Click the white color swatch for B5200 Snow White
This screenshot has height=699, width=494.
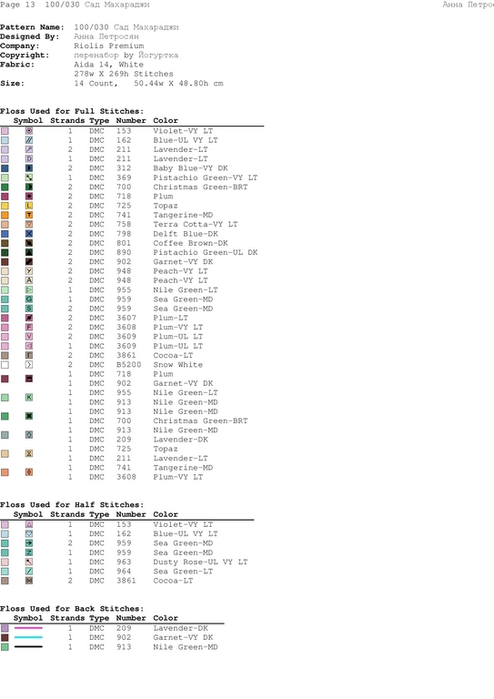coord(5,365)
